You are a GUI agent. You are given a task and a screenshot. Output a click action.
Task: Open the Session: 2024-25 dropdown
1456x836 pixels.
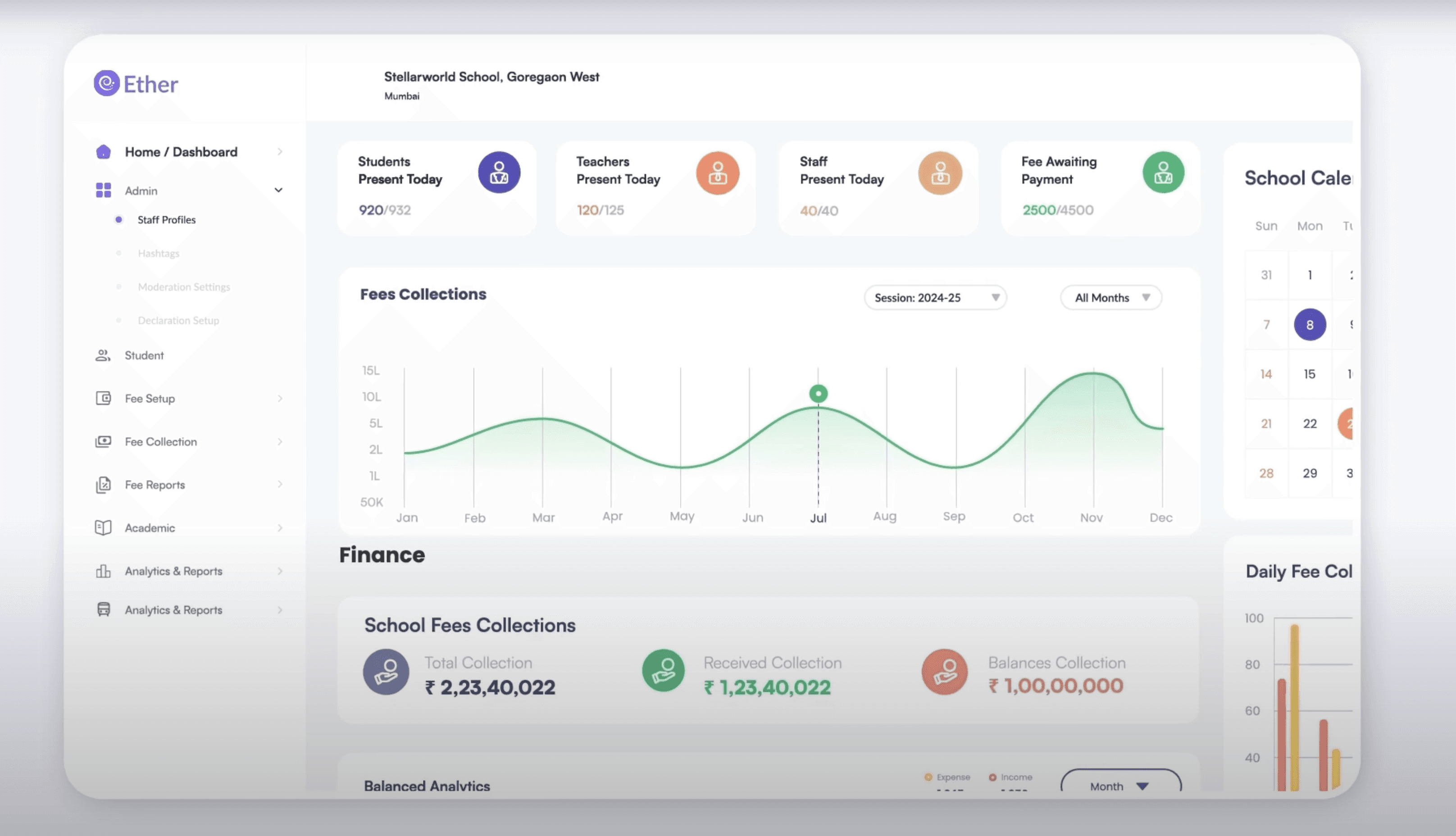(x=935, y=297)
